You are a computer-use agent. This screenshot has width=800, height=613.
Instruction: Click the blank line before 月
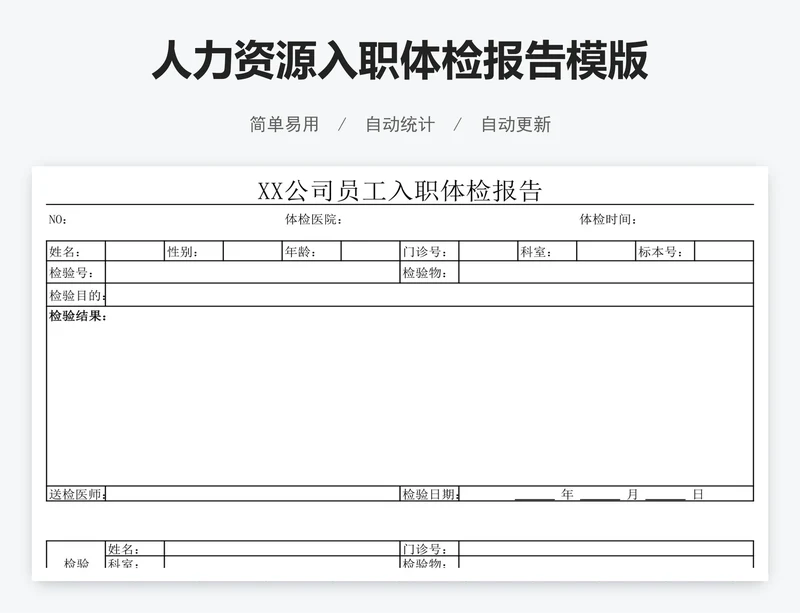[600, 499]
